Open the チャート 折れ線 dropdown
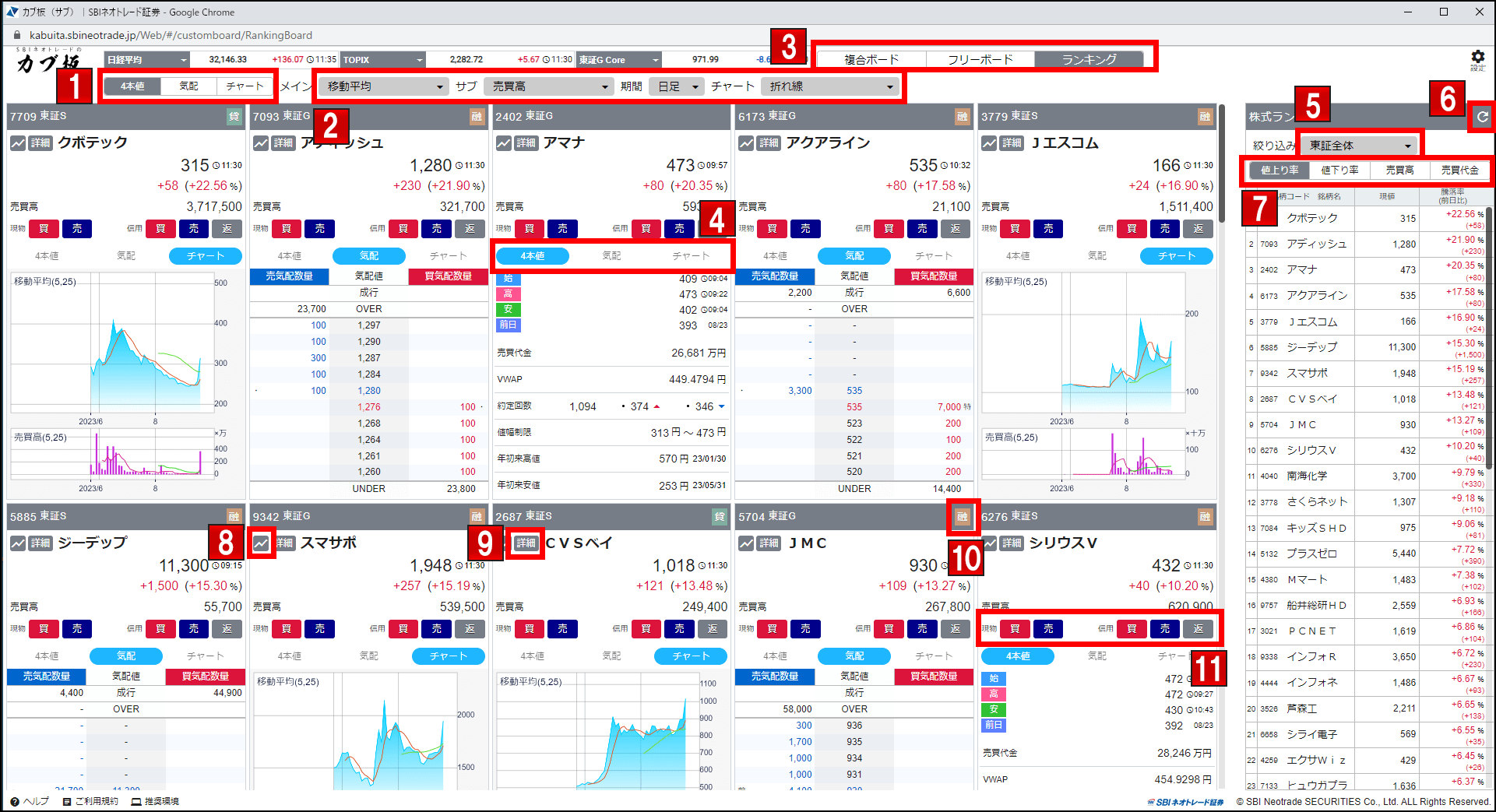 coord(829,86)
